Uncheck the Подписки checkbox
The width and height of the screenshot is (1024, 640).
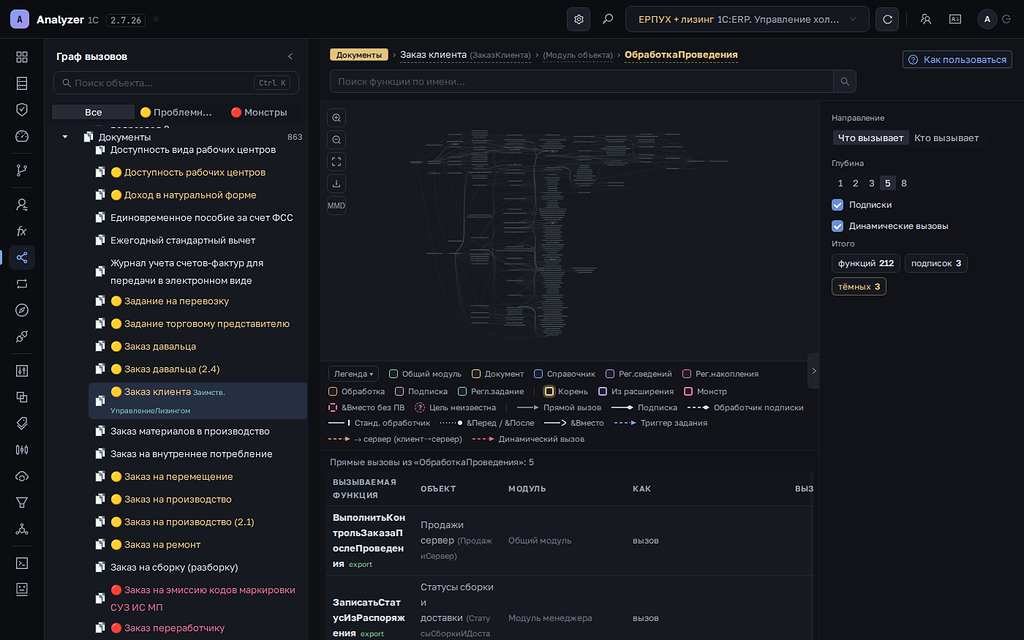click(837, 205)
